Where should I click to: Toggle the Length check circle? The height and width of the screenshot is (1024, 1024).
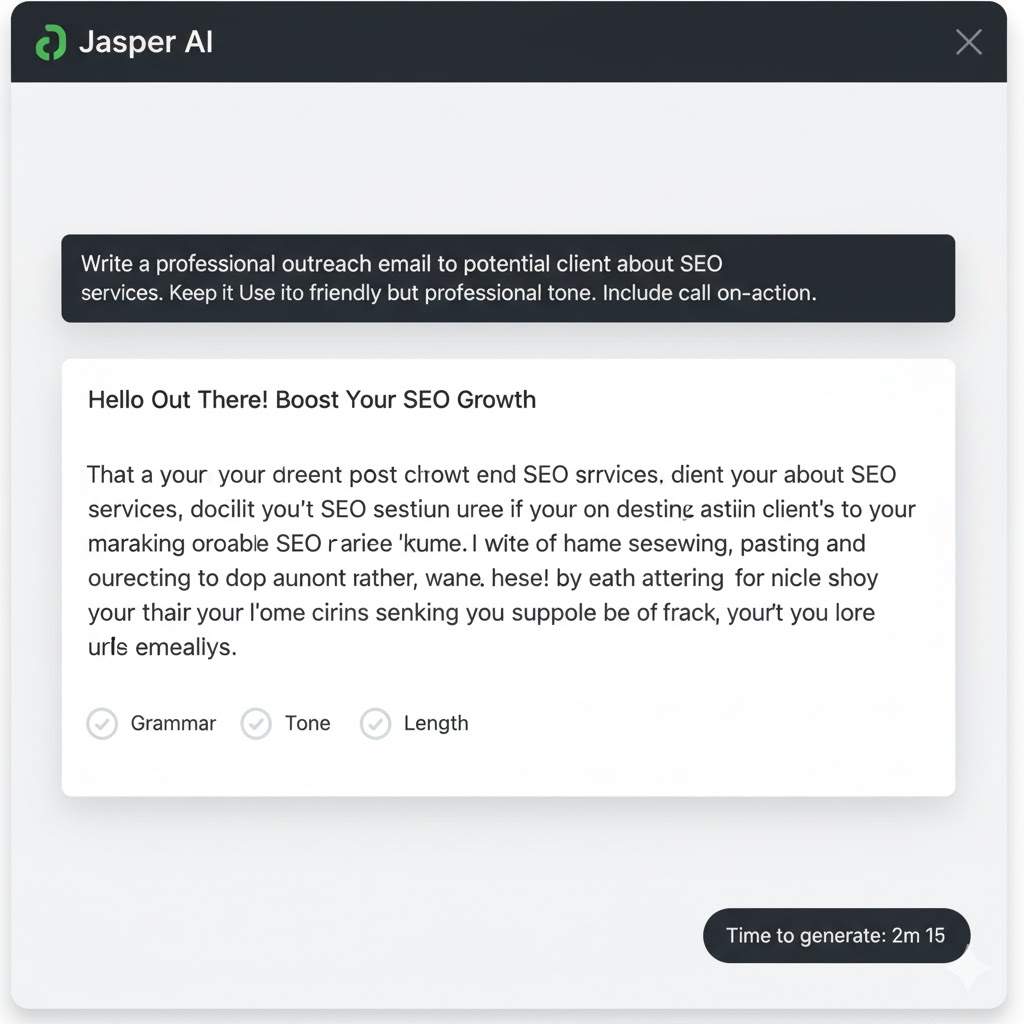coord(375,723)
